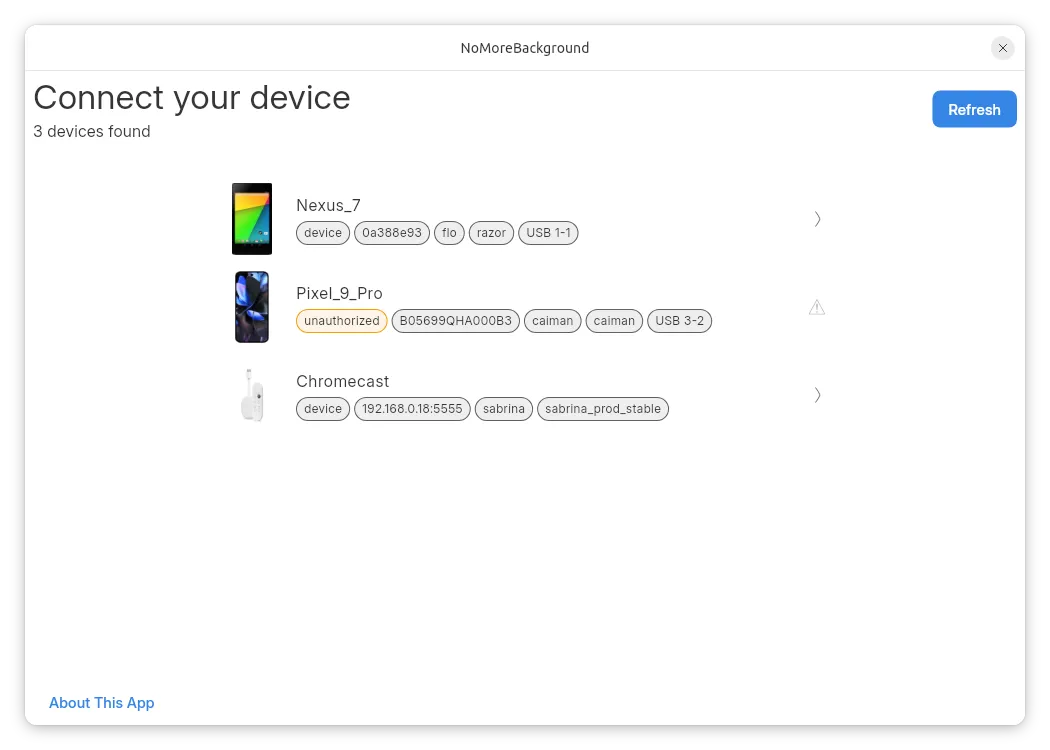This screenshot has height=750, width=1050.
Task: Click the Chromecast device image
Action: (252, 395)
